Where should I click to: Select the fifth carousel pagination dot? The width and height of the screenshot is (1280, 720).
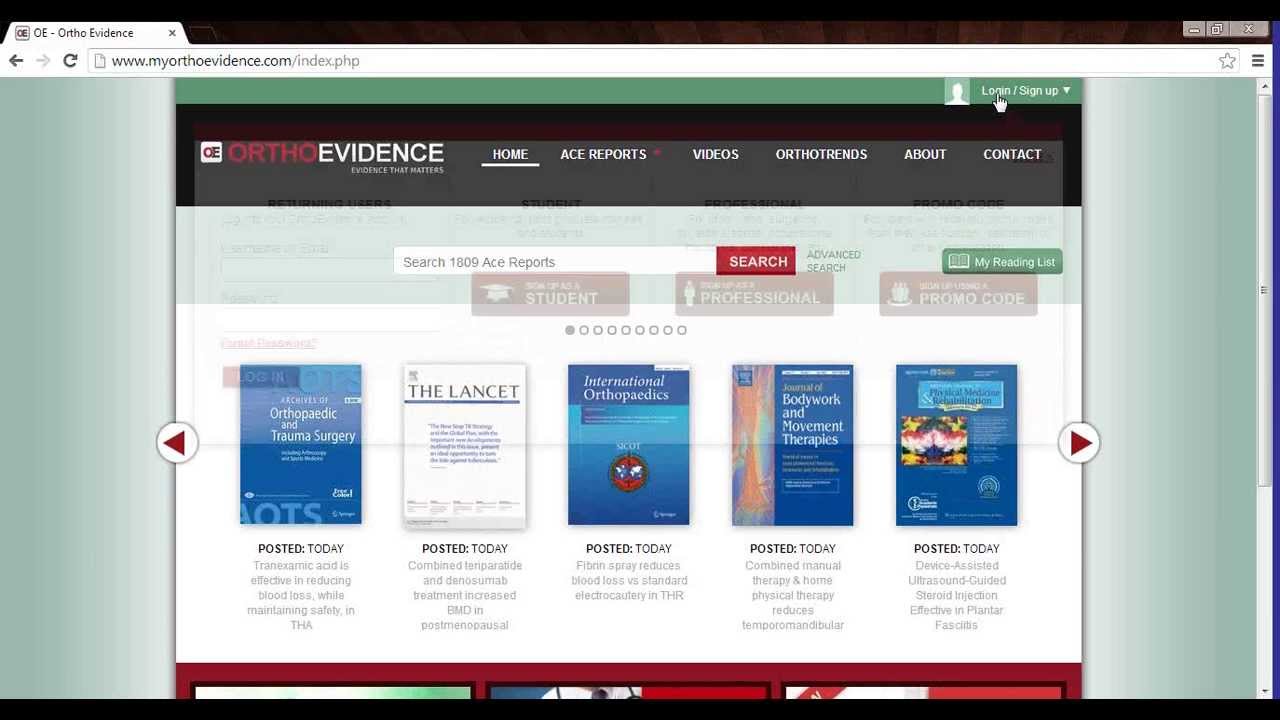[x=626, y=330]
